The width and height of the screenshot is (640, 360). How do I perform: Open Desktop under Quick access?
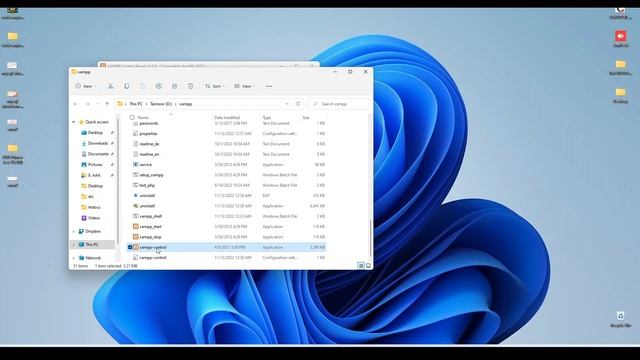[95, 133]
